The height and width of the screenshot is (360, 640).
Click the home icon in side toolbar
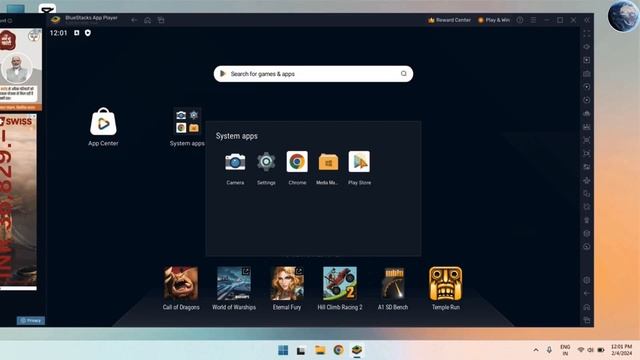[587, 307]
